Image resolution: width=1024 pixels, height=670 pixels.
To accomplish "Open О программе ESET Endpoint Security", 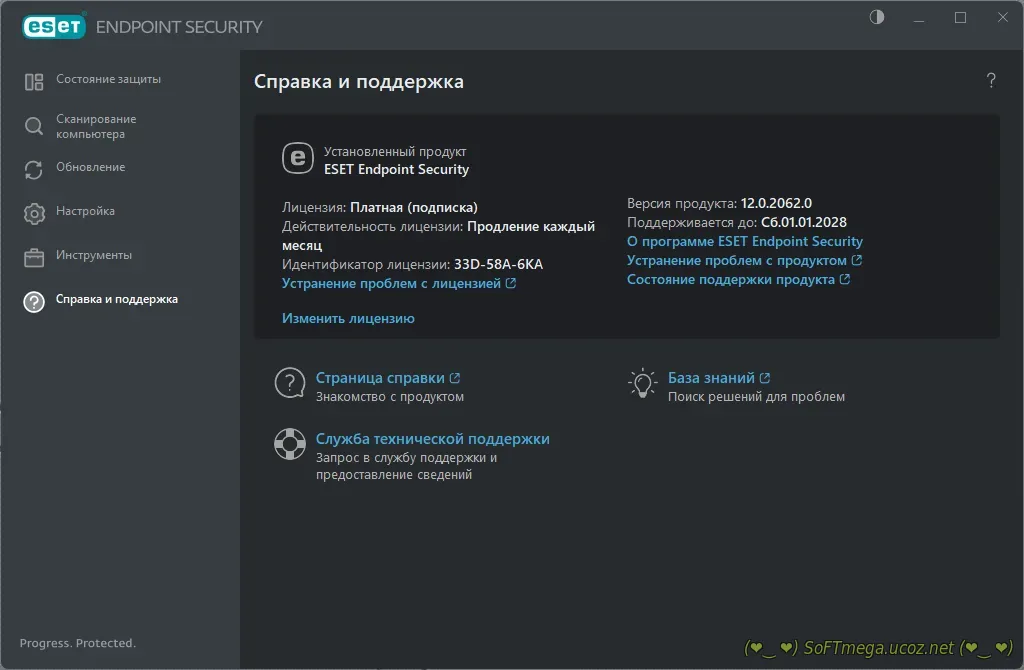I will click(x=744, y=241).
